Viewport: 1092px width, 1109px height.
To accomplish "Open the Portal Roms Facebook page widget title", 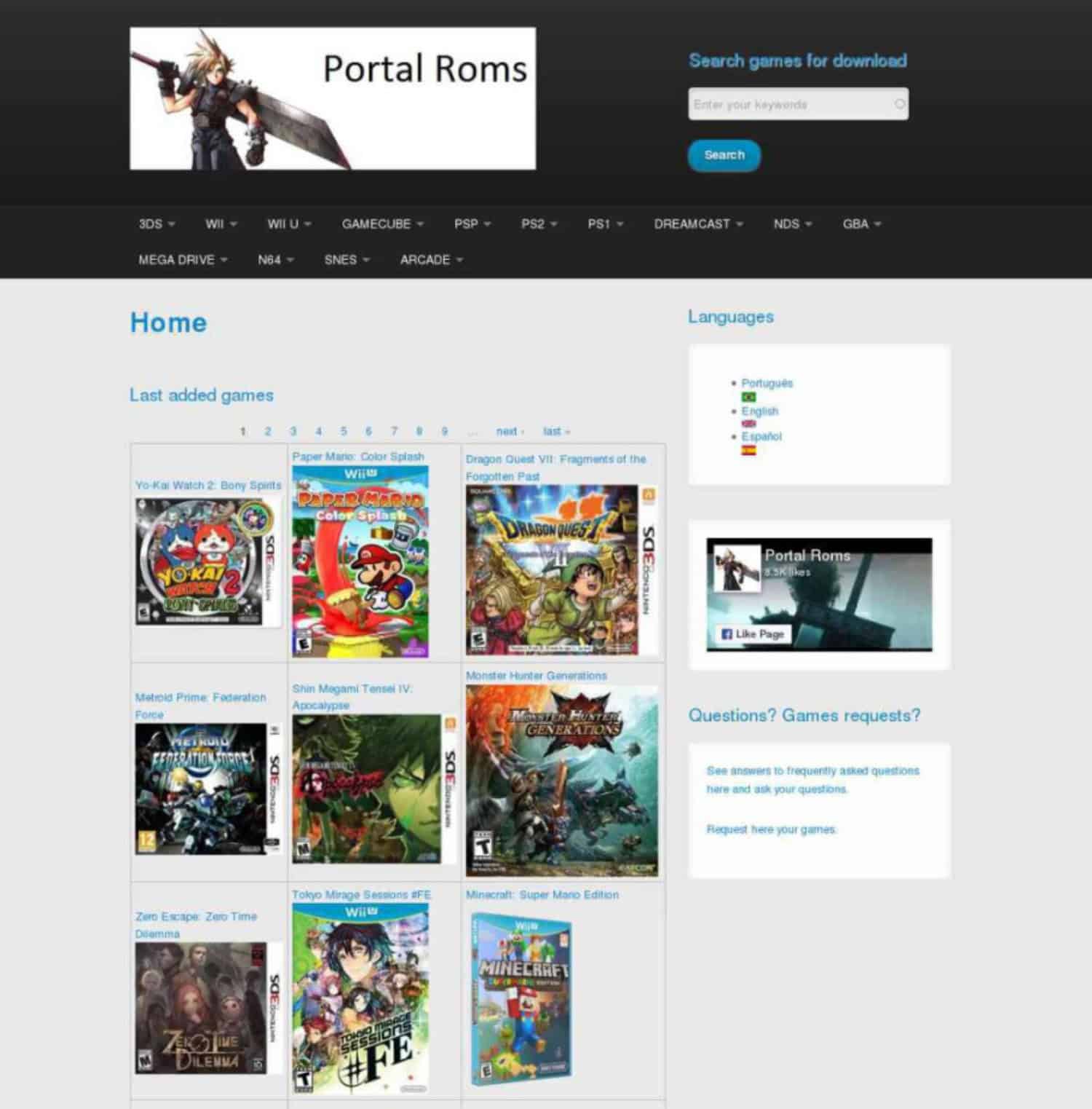I will click(x=807, y=555).
